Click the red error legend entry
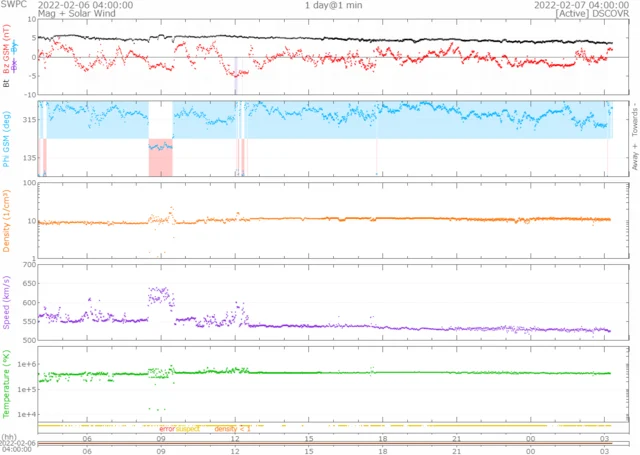Viewport: 640px width, 455px height. click(166, 428)
